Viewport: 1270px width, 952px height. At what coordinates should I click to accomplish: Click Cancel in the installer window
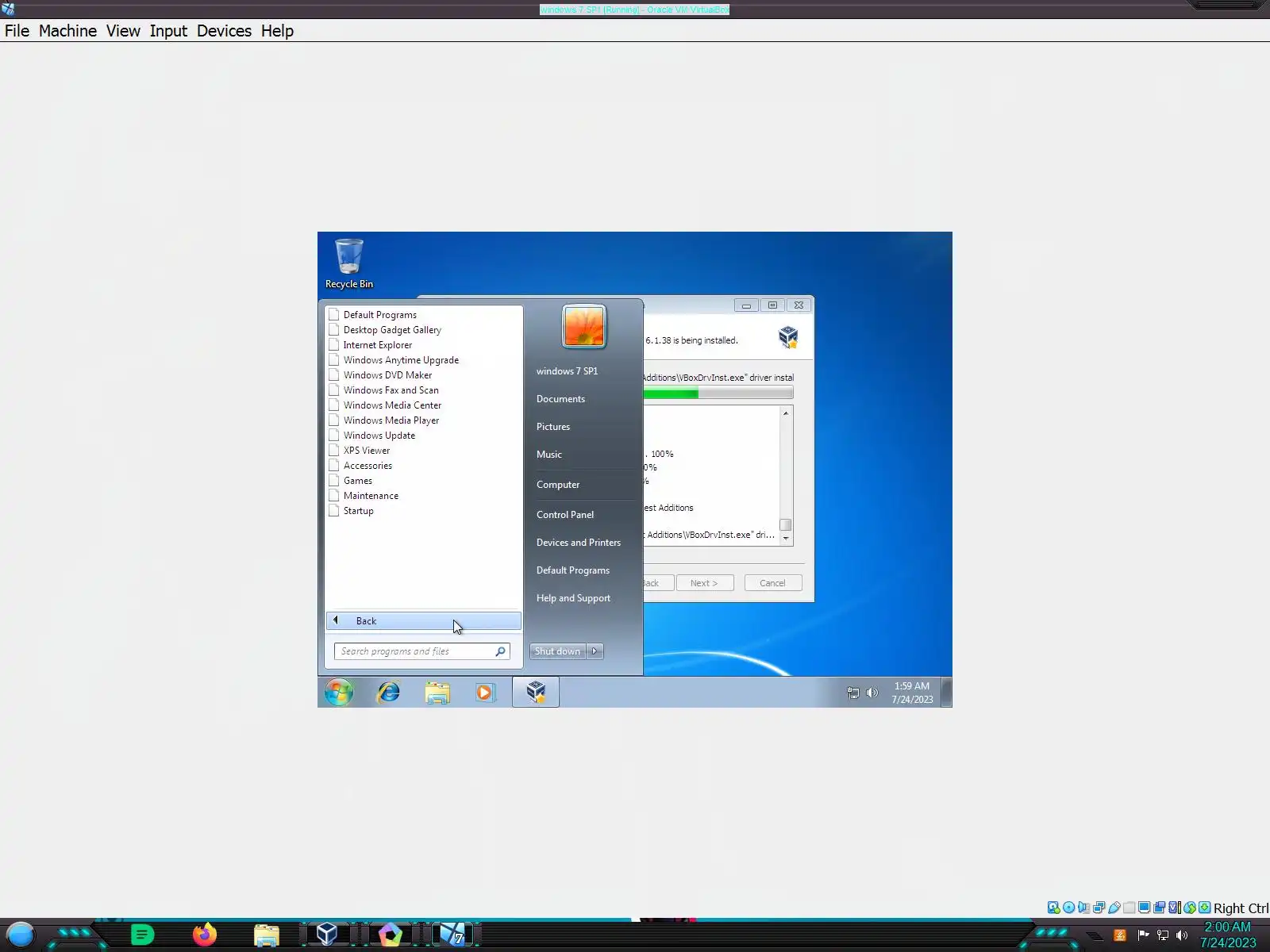(772, 583)
